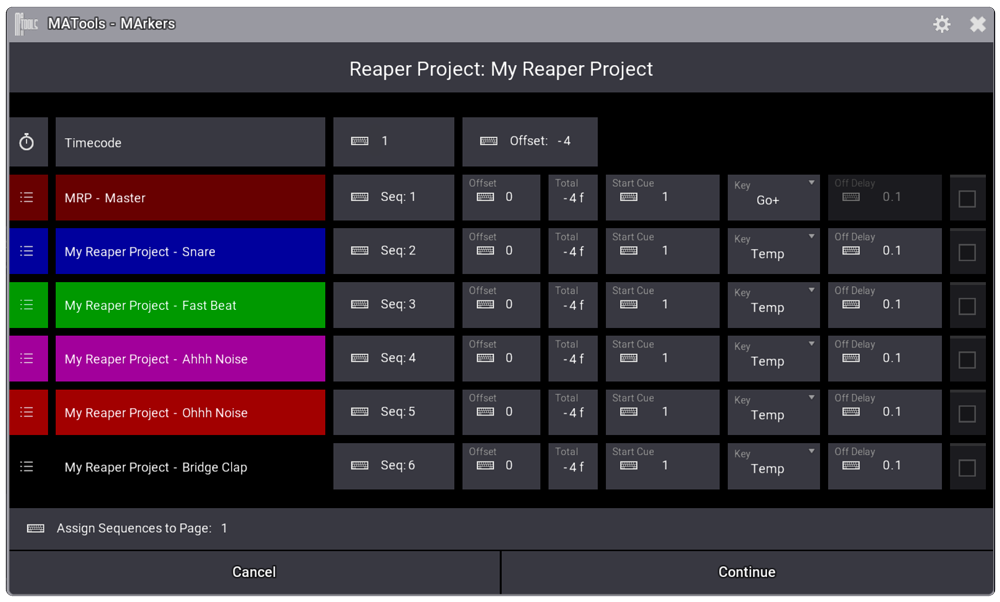
Task: Click Start Cue keyboard icon in Snare row
Action: pyautogui.click(x=628, y=251)
